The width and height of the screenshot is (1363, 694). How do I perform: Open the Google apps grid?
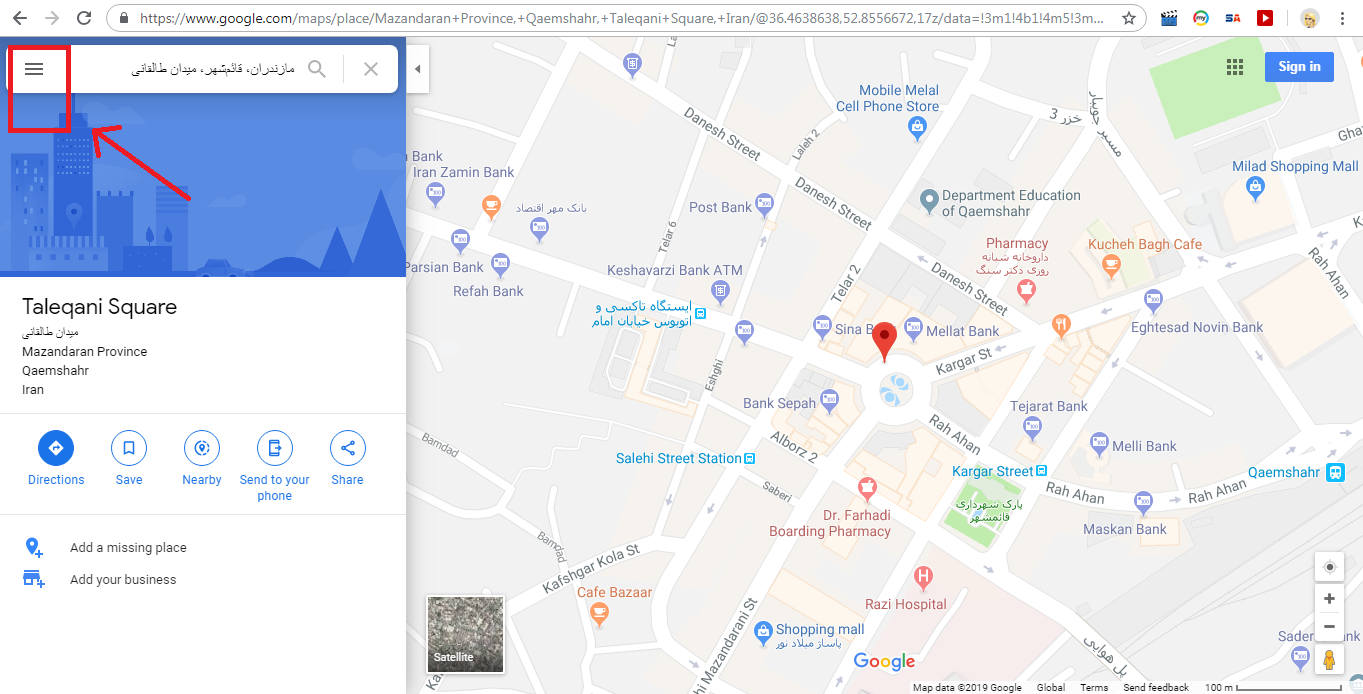pos(1235,67)
